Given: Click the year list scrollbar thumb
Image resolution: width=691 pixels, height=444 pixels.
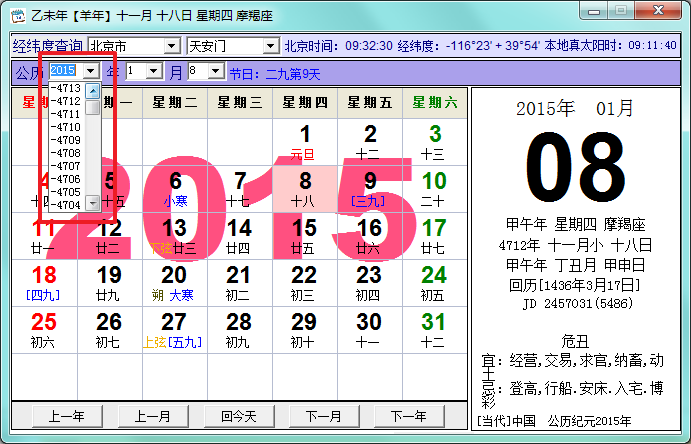Looking at the screenshot, I should (93, 107).
